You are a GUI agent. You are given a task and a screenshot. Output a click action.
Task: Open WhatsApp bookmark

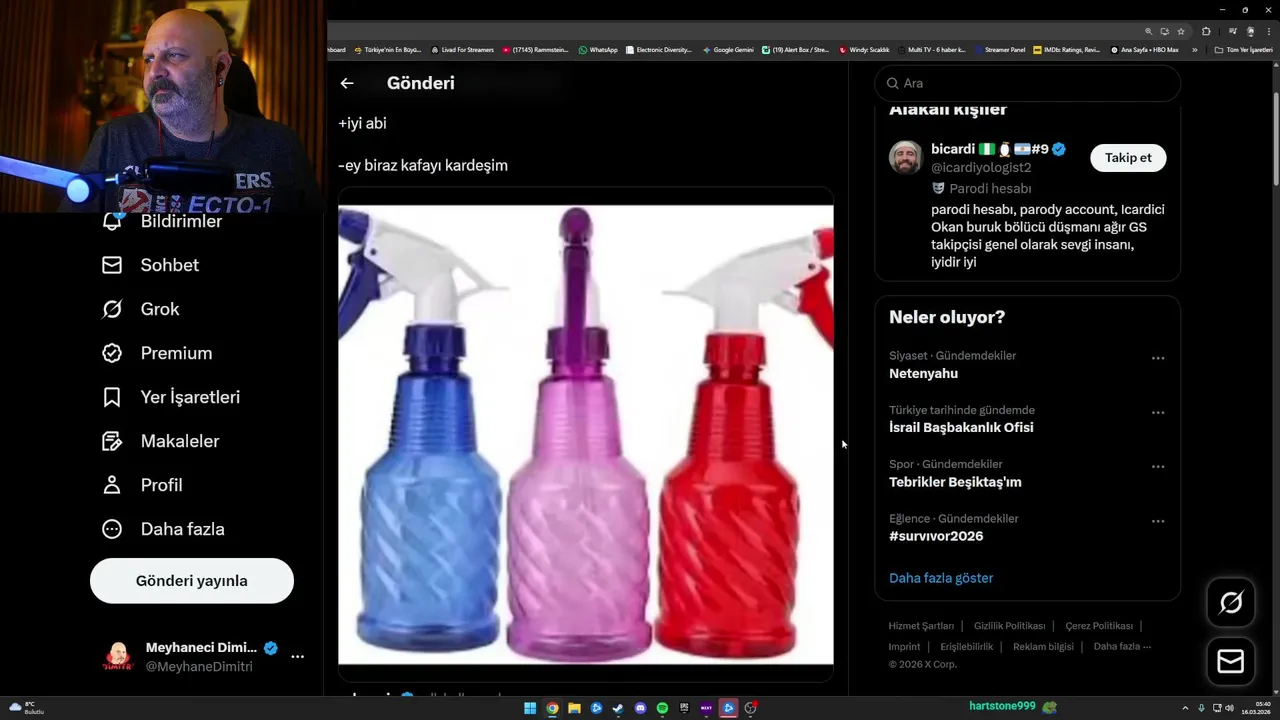tap(598, 50)
